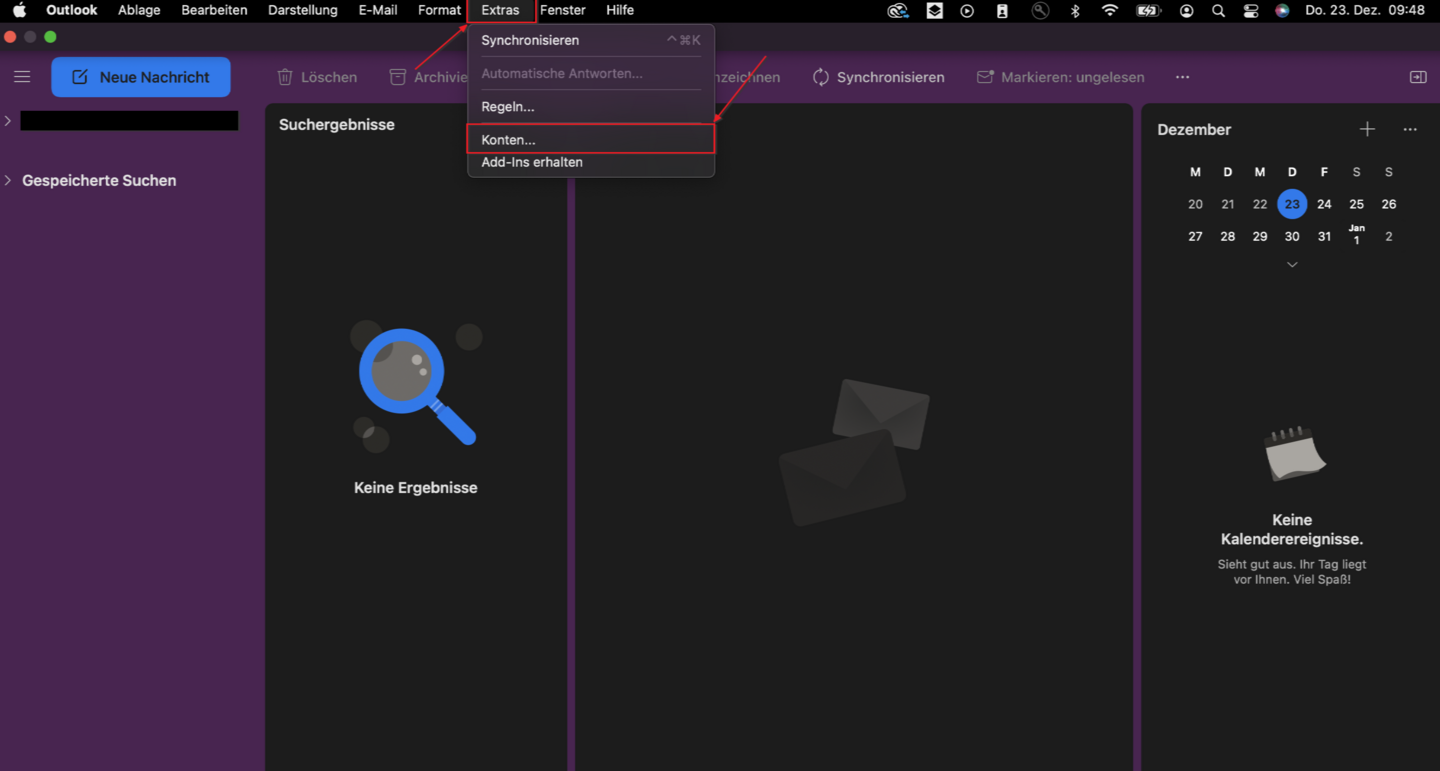This screenshot has width=1440, height=771.
Task: Click the Dezember month heading
Action: pos(1194,130)
